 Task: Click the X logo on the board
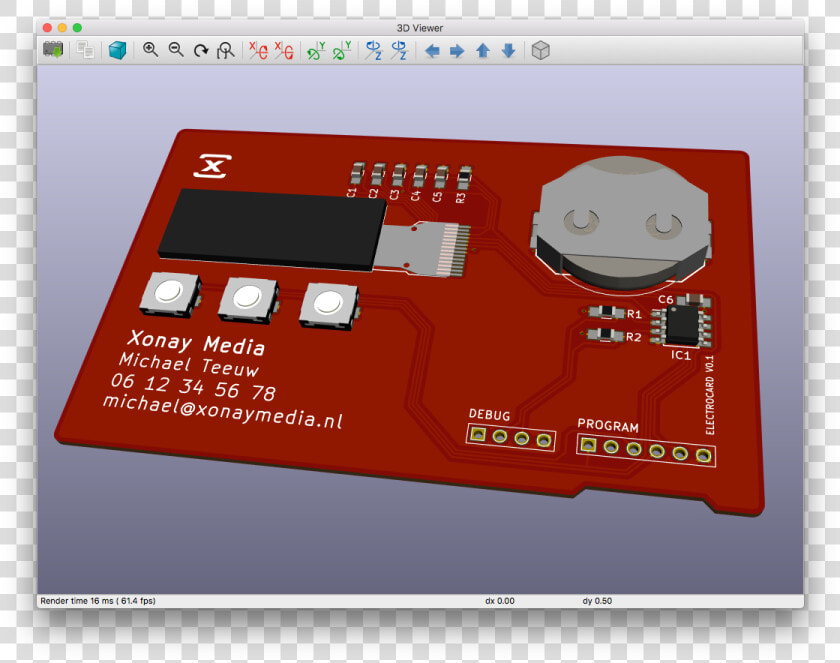coord(213,165)
